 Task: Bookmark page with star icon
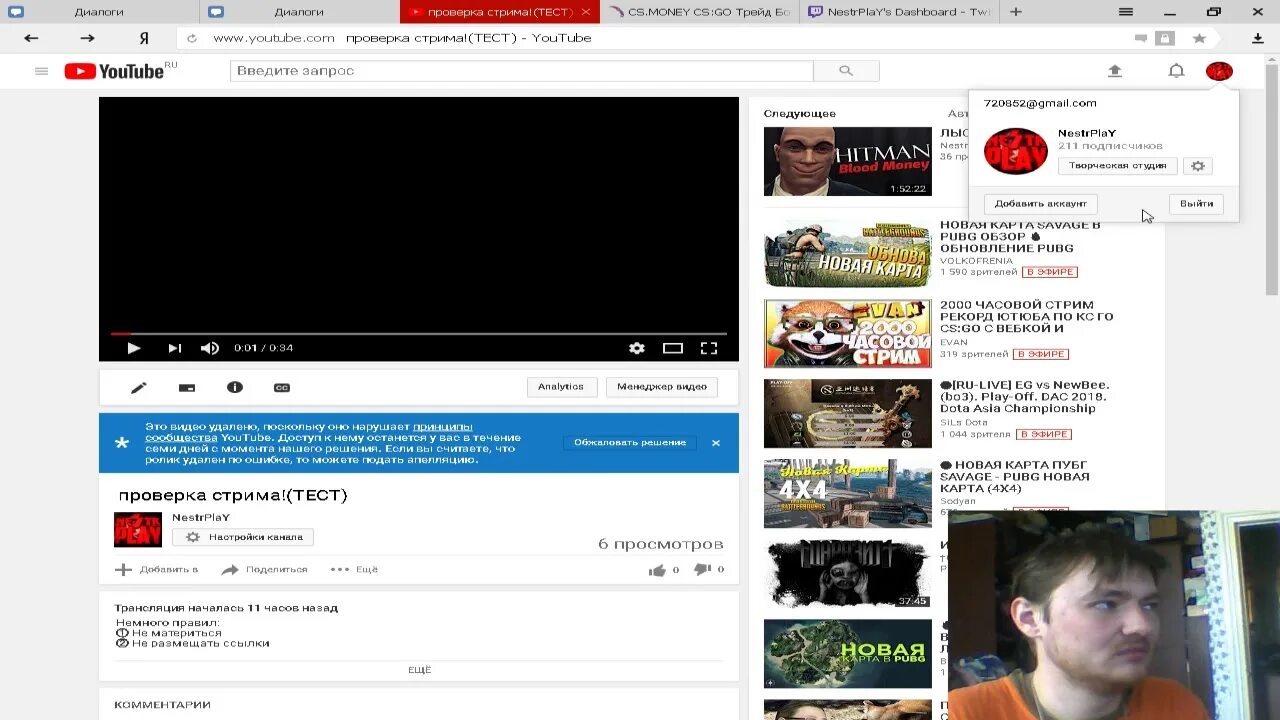point(1199,38)
